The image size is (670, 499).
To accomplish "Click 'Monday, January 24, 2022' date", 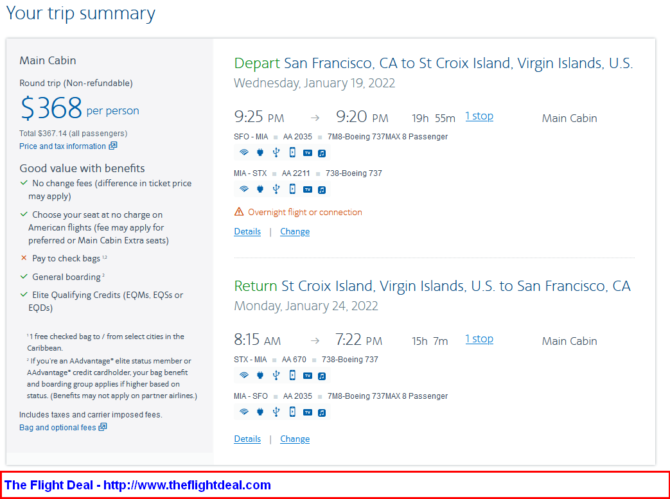I will 306,306.
